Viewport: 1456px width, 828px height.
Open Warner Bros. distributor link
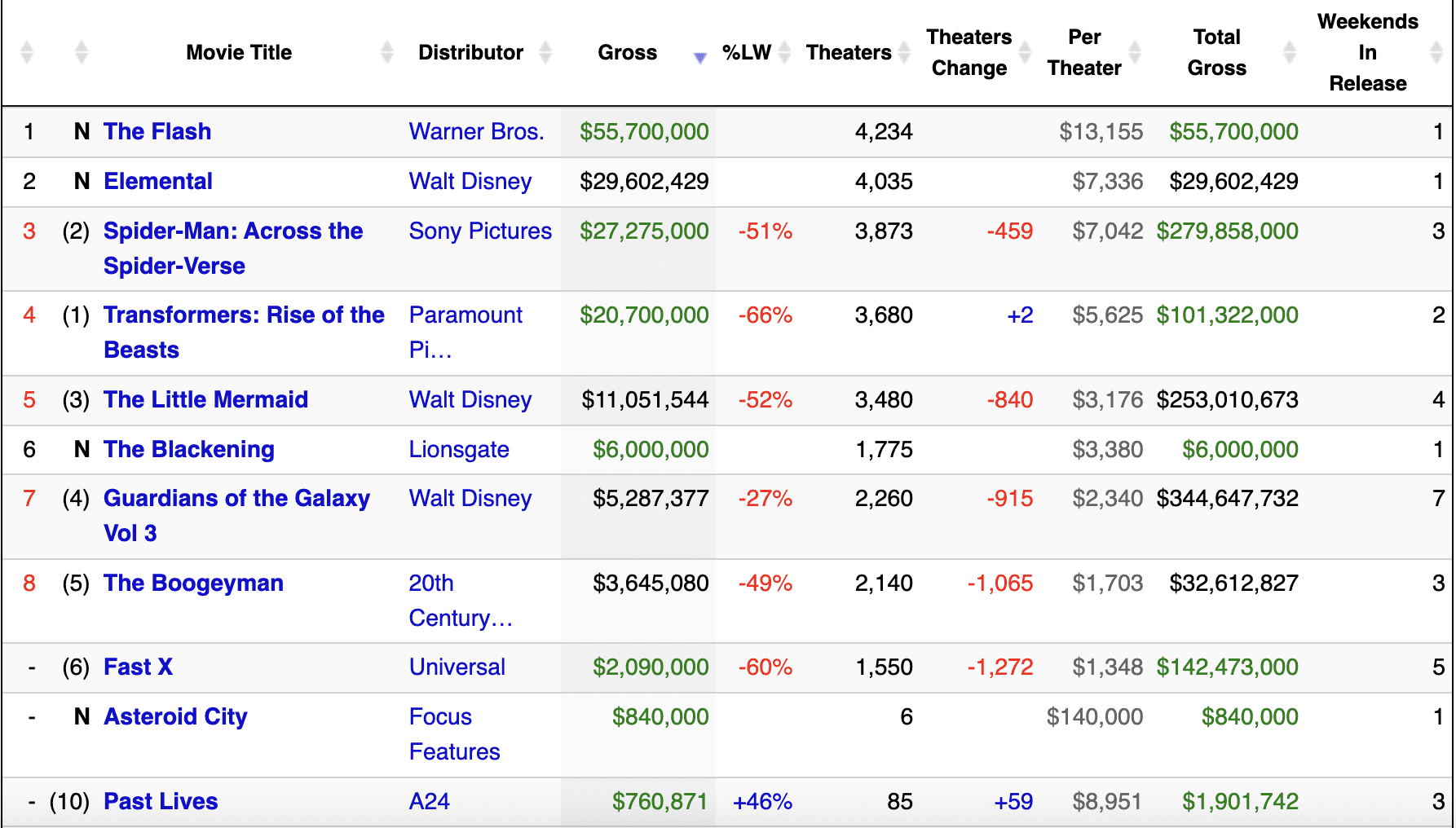pyautogui.click(x=476, y=131)
